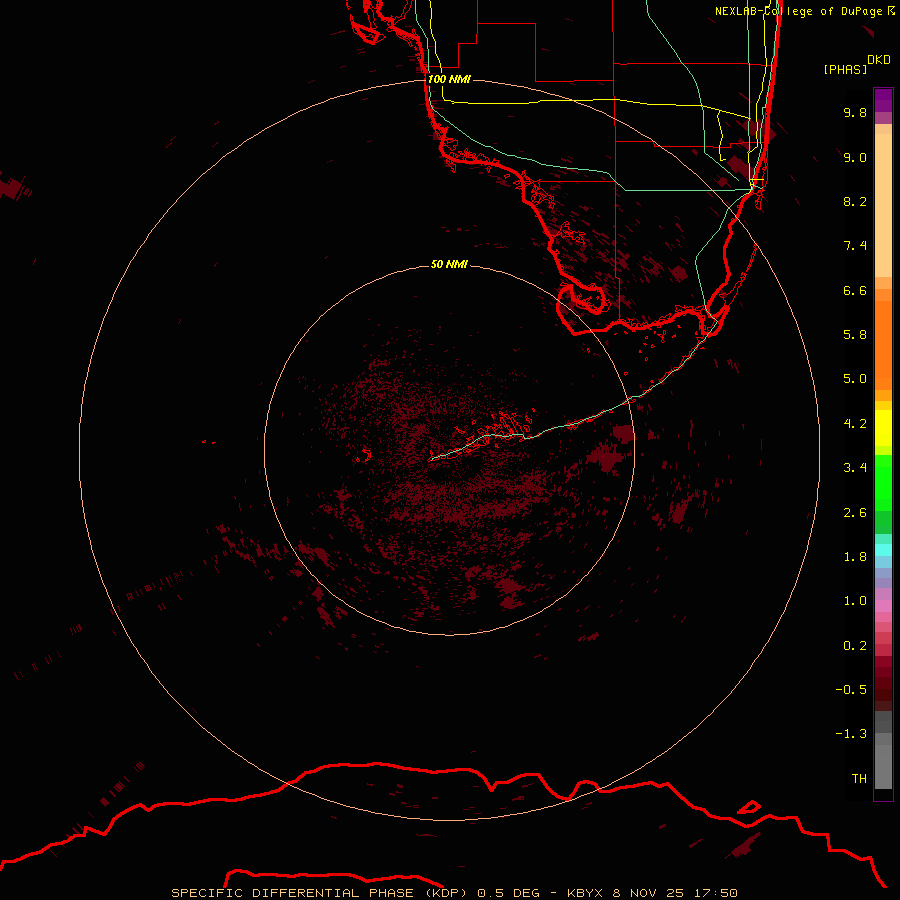Select the large peach color bar segment

(883, 205)
